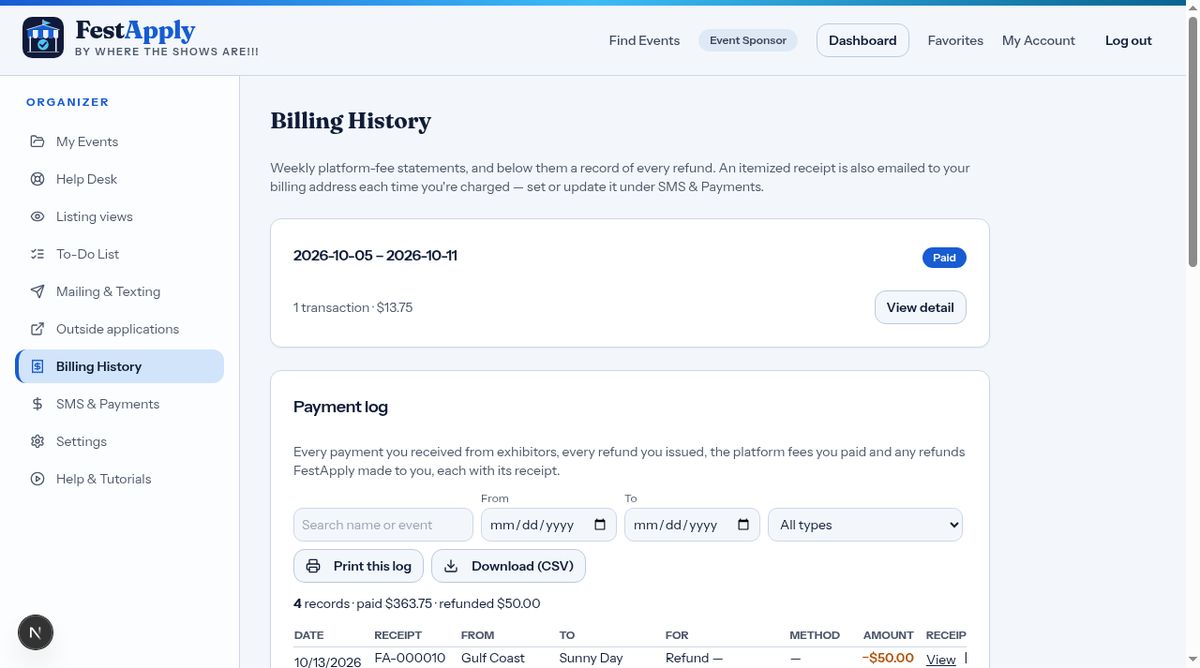Open To-Do List checklist icon in sidebar
The width and height of the screenshot is (1200, 668).
click(37, 254)
